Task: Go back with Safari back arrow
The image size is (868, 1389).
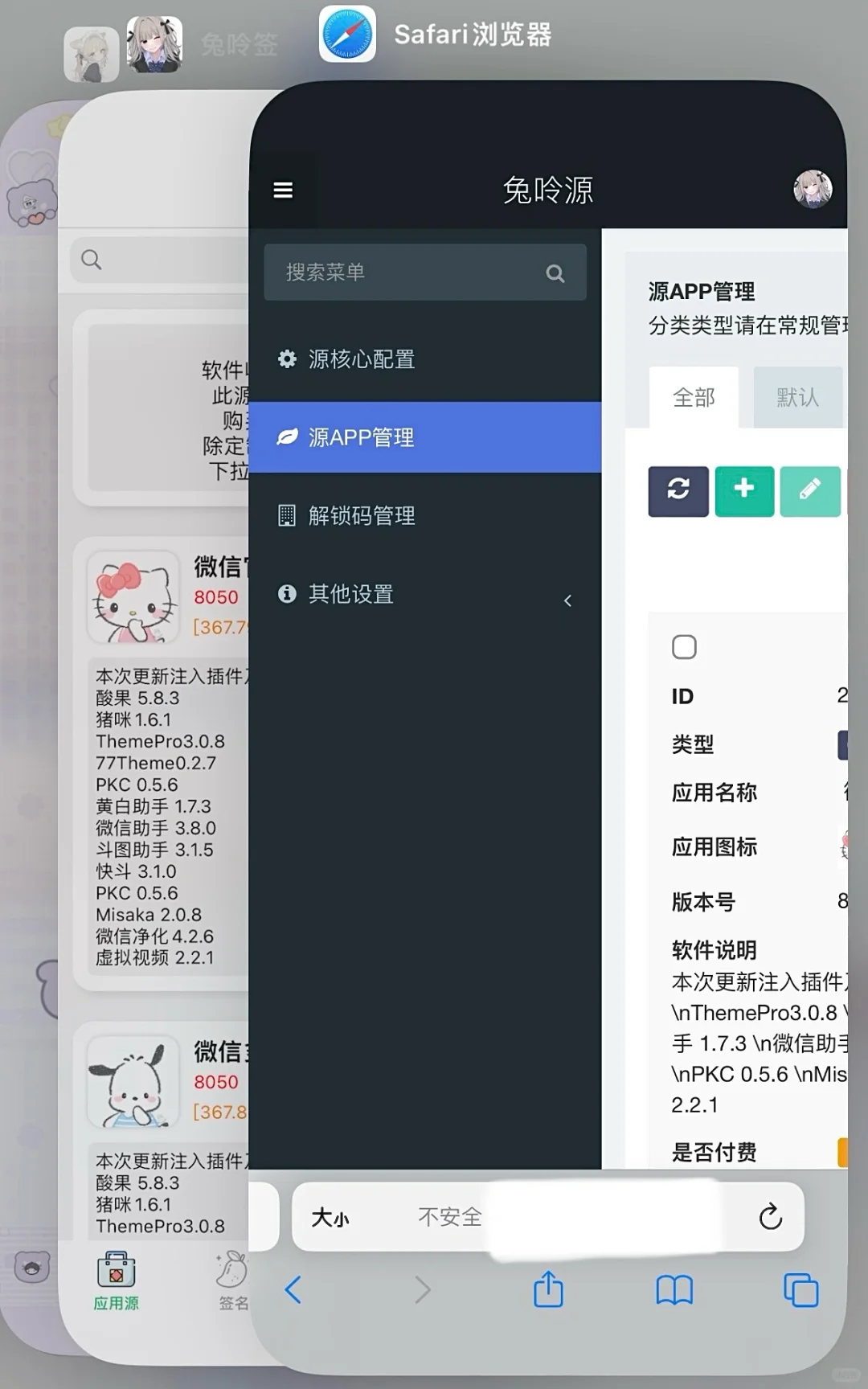Action: pyautogui.click(x=293, y=1290)
